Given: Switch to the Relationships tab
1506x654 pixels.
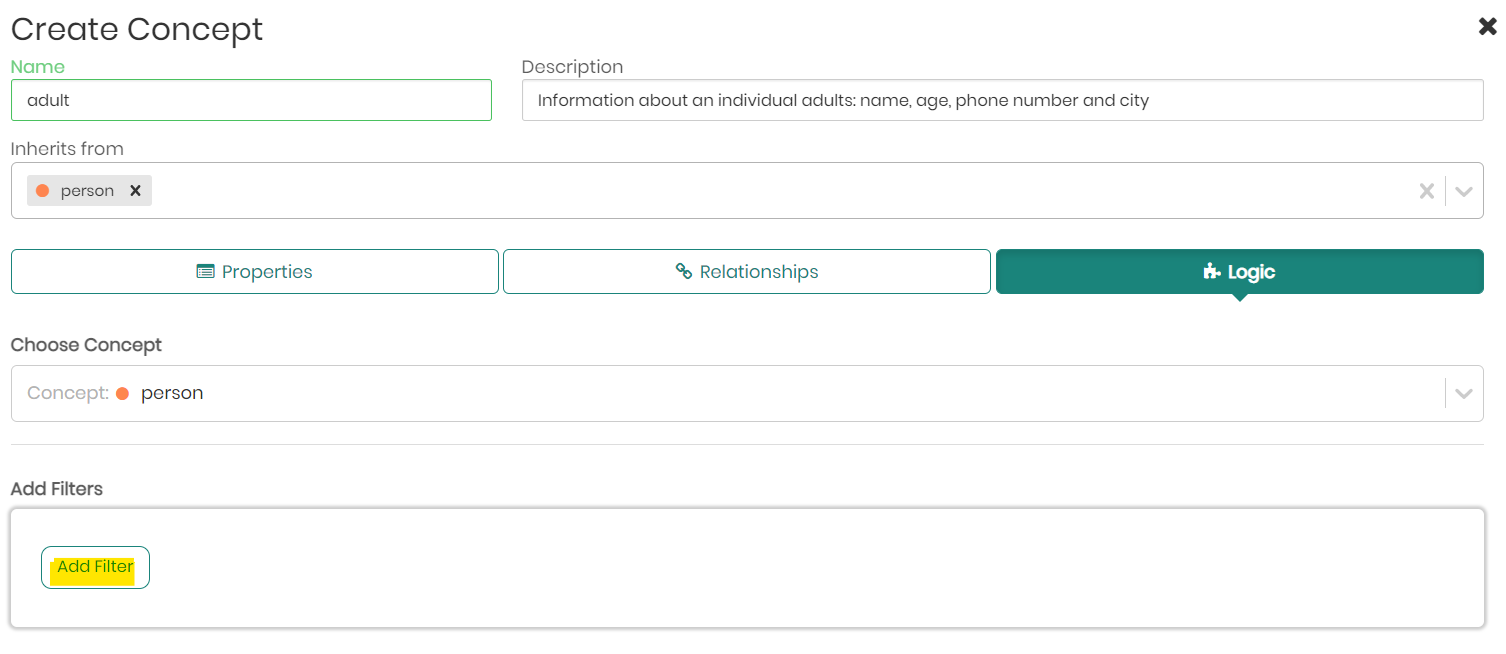Looking at the screenshot, I should 747,272.
